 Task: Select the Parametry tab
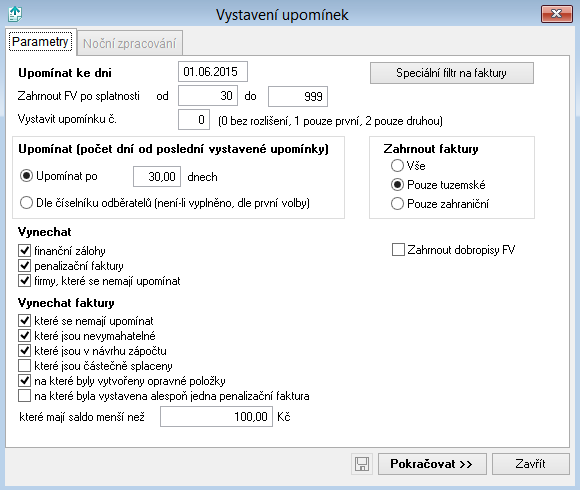(x=40, y=42)
